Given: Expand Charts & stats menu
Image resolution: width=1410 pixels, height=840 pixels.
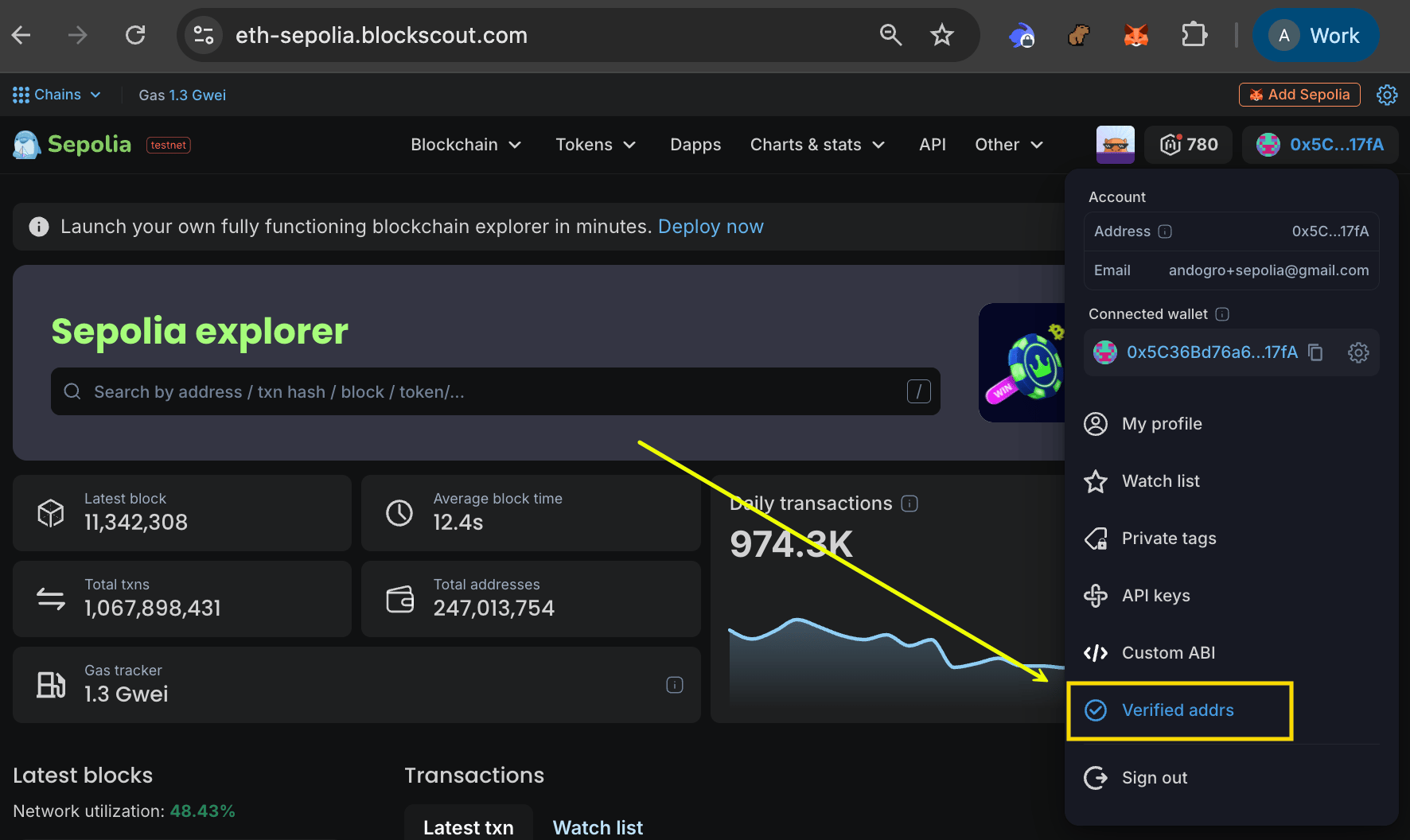Looking at the screenshot, I should coord(818,145).
